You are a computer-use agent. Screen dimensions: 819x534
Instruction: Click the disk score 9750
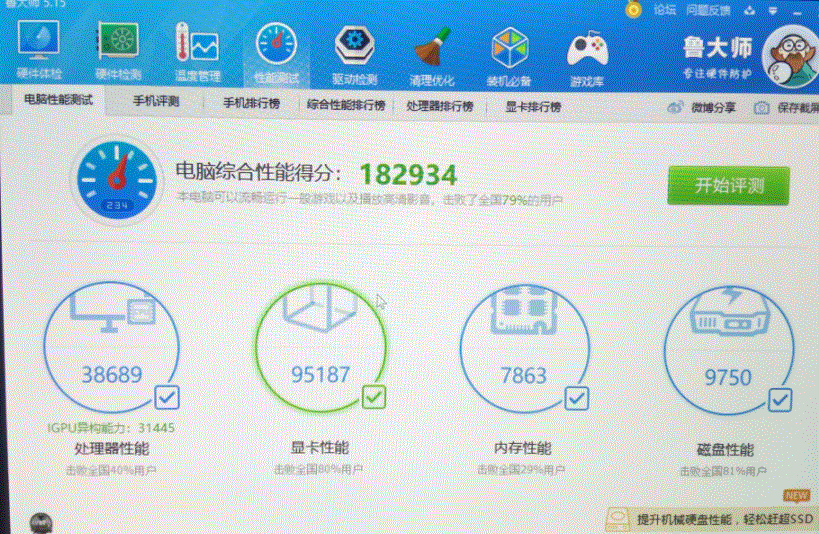click(x=728, y=377)
